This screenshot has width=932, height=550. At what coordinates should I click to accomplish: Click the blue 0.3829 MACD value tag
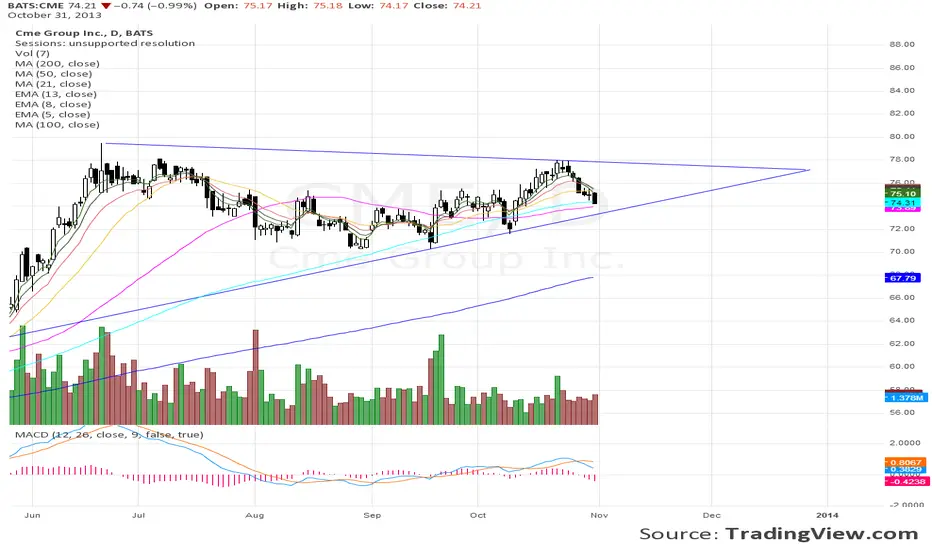point(906,470)
